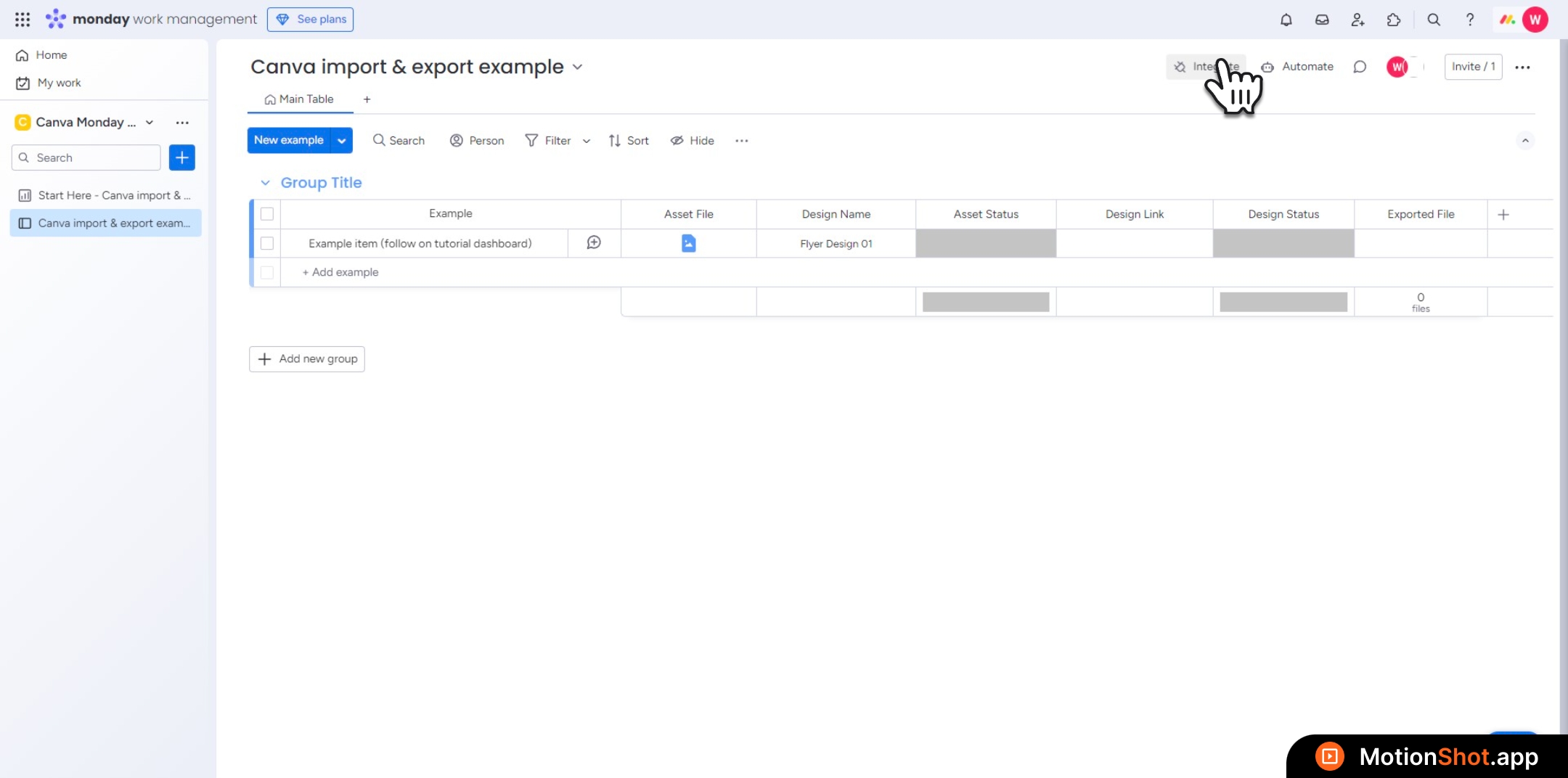Check the Example item row checkbox
Viewport: 1568px width, 778px height.
(x=267, y=244)
